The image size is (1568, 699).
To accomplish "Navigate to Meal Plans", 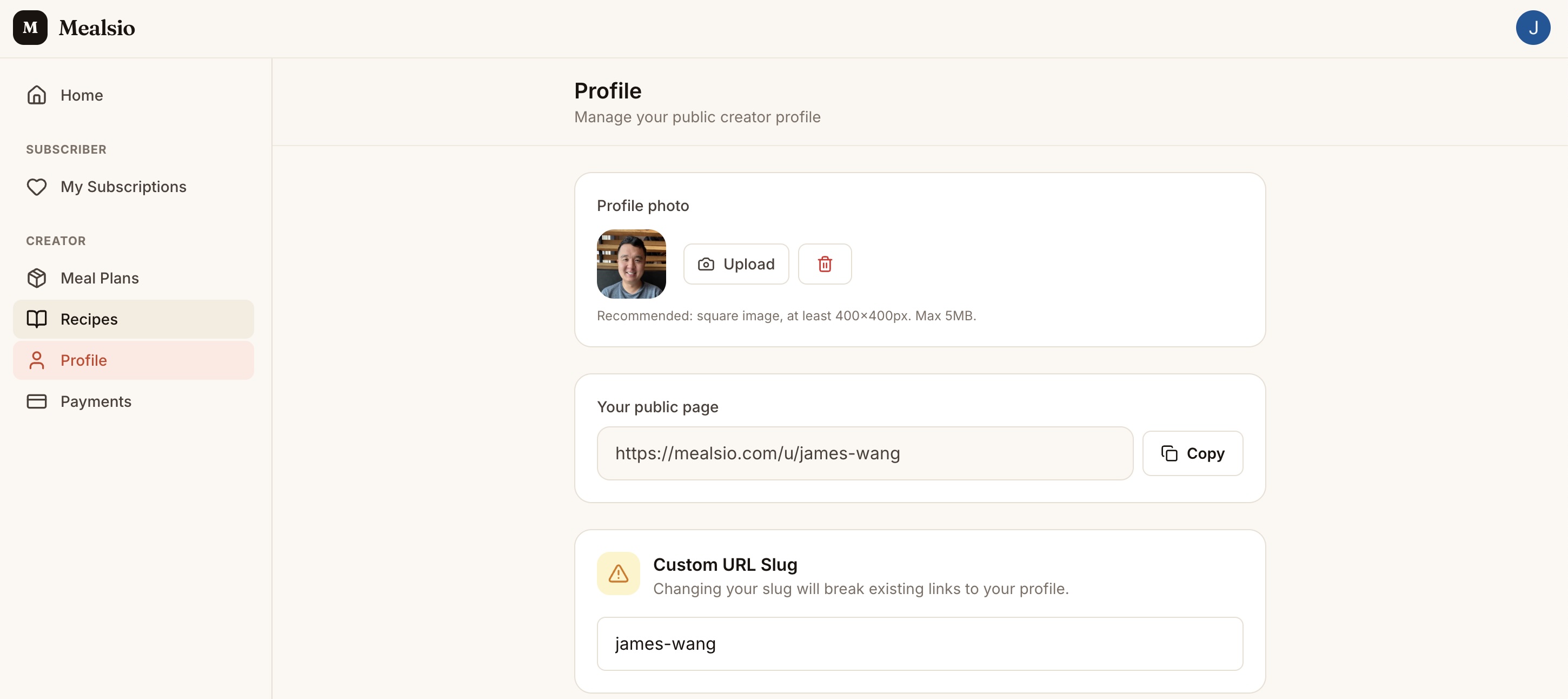I will (134, 278).
